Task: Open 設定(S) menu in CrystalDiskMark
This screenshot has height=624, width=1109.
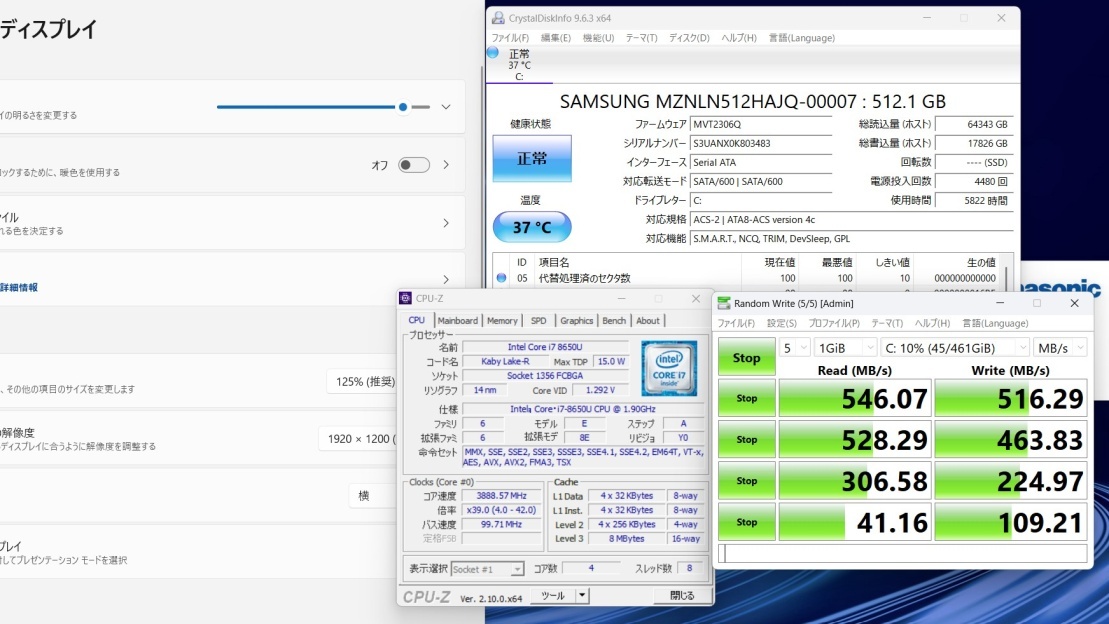Action: (782, 323)
